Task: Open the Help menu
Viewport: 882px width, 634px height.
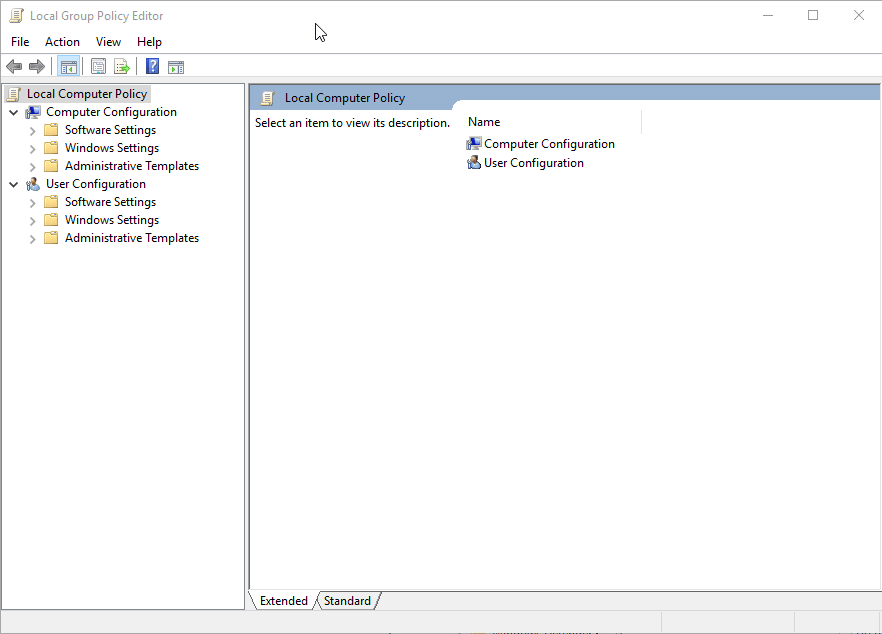Action: [149, 42]
